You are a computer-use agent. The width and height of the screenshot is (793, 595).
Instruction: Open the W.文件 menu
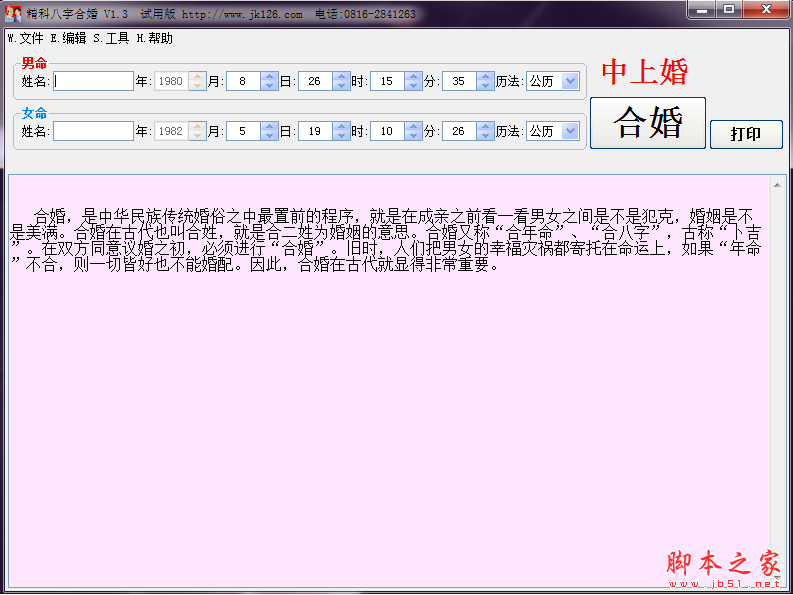(26, 38)
